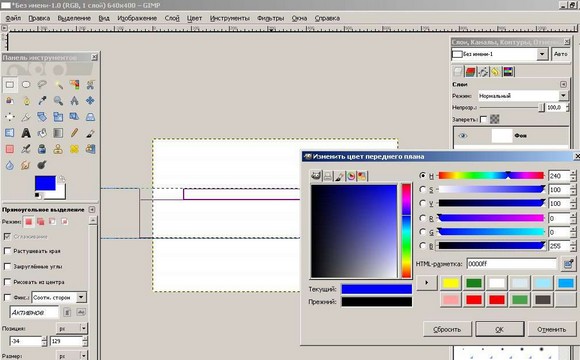This screenshot has height=360, width=580.
Task: Select the Ellipse Select tool
Action: tap(26, 85)
